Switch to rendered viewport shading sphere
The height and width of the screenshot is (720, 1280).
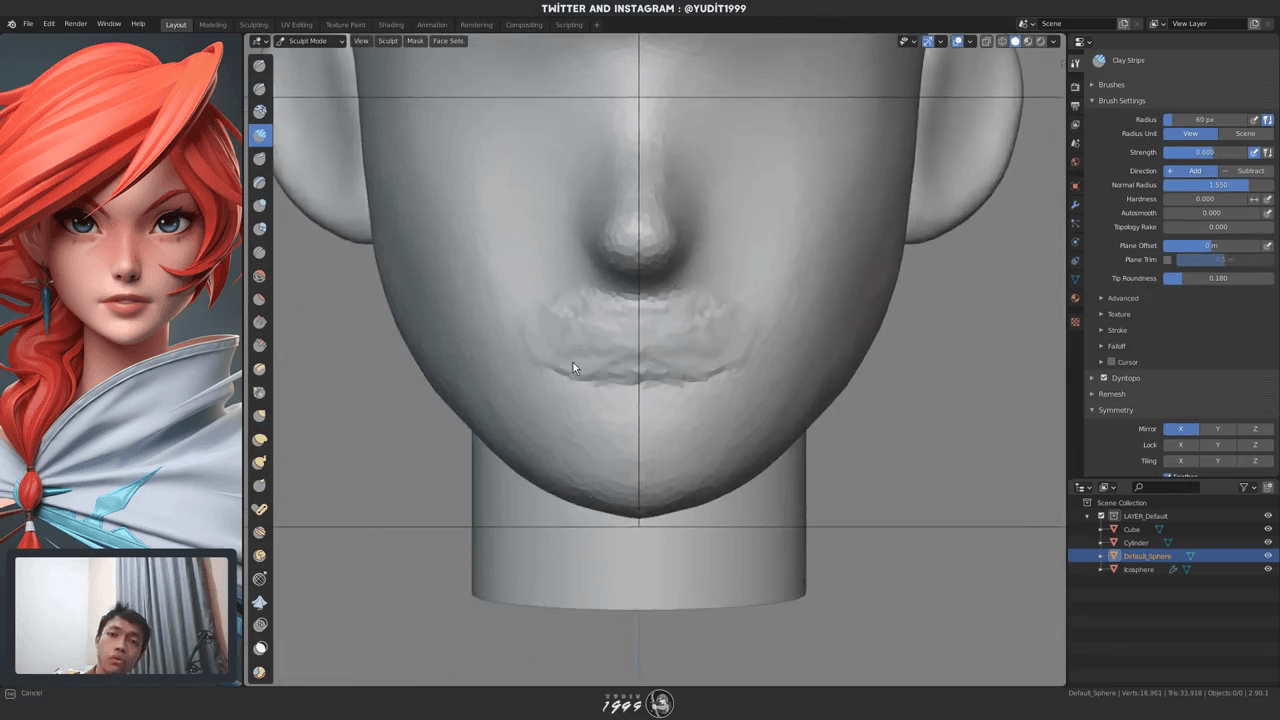pyautogui.click(x=1040, y=41)
